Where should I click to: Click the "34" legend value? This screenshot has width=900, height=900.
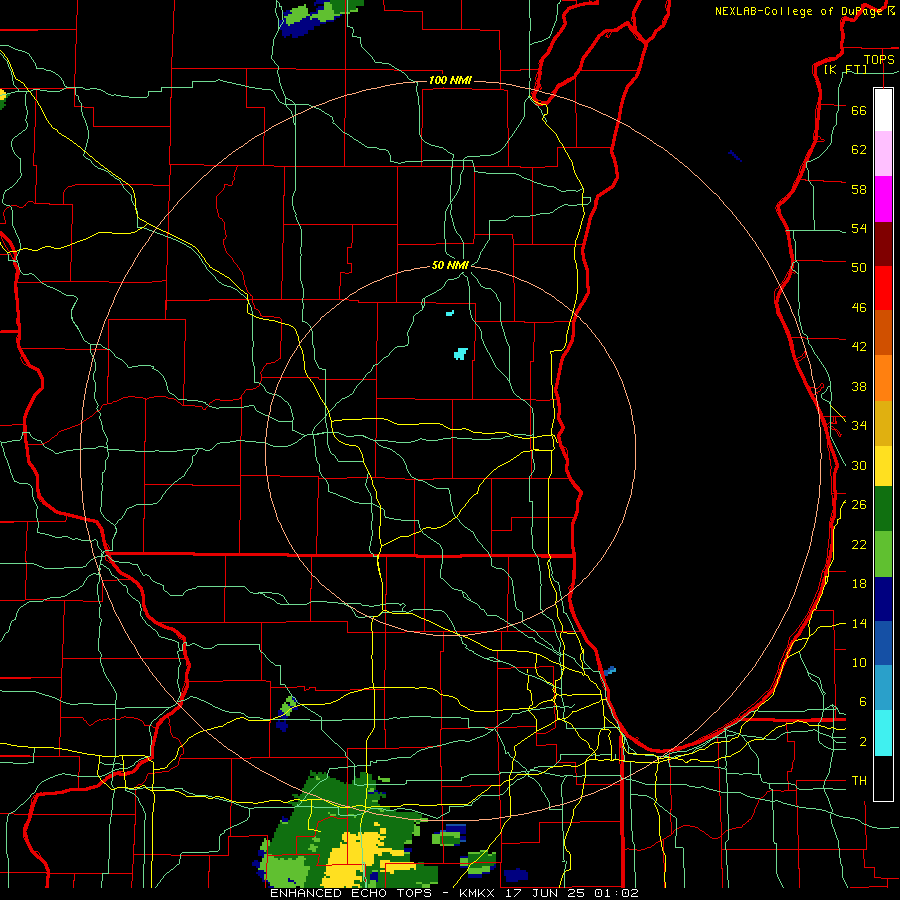point(859,426)
